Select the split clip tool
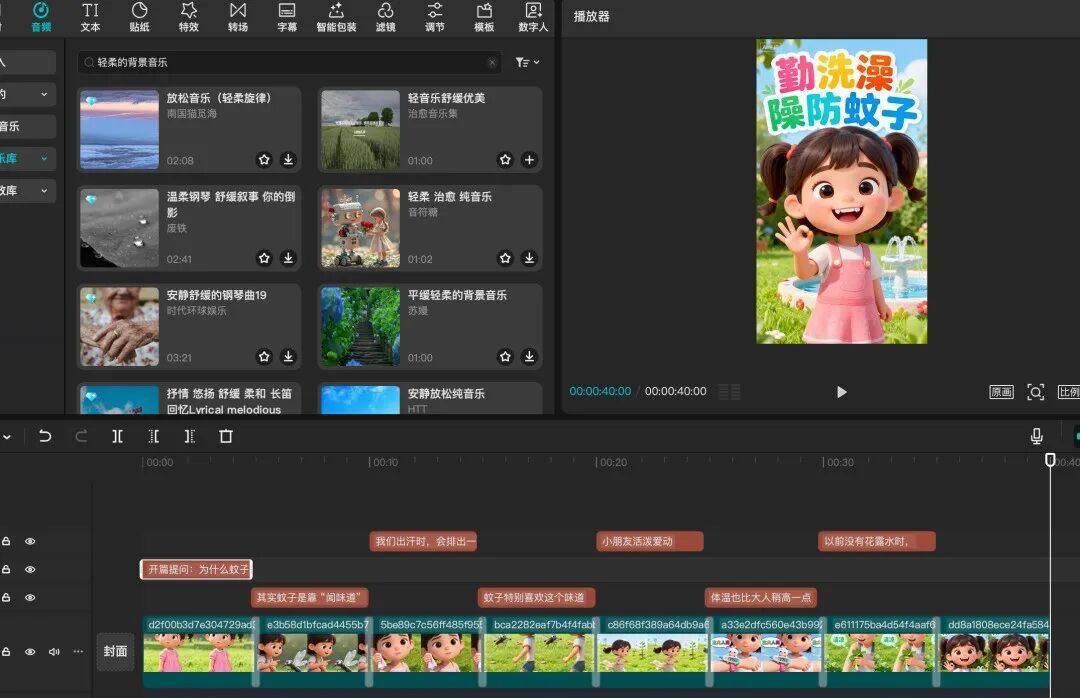Screen dimensions: 1080x698 click(x=118, y=436)
